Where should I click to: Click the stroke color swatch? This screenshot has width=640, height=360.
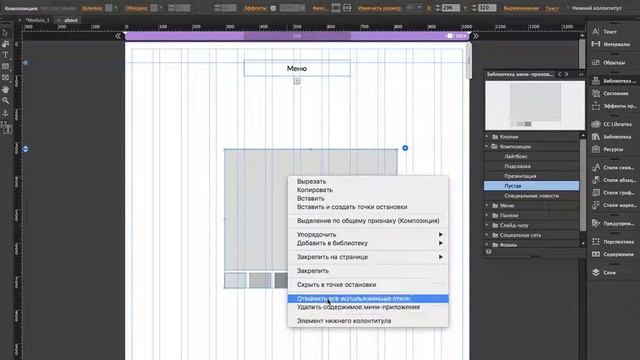pyautogui.click(x=154, y=8)
